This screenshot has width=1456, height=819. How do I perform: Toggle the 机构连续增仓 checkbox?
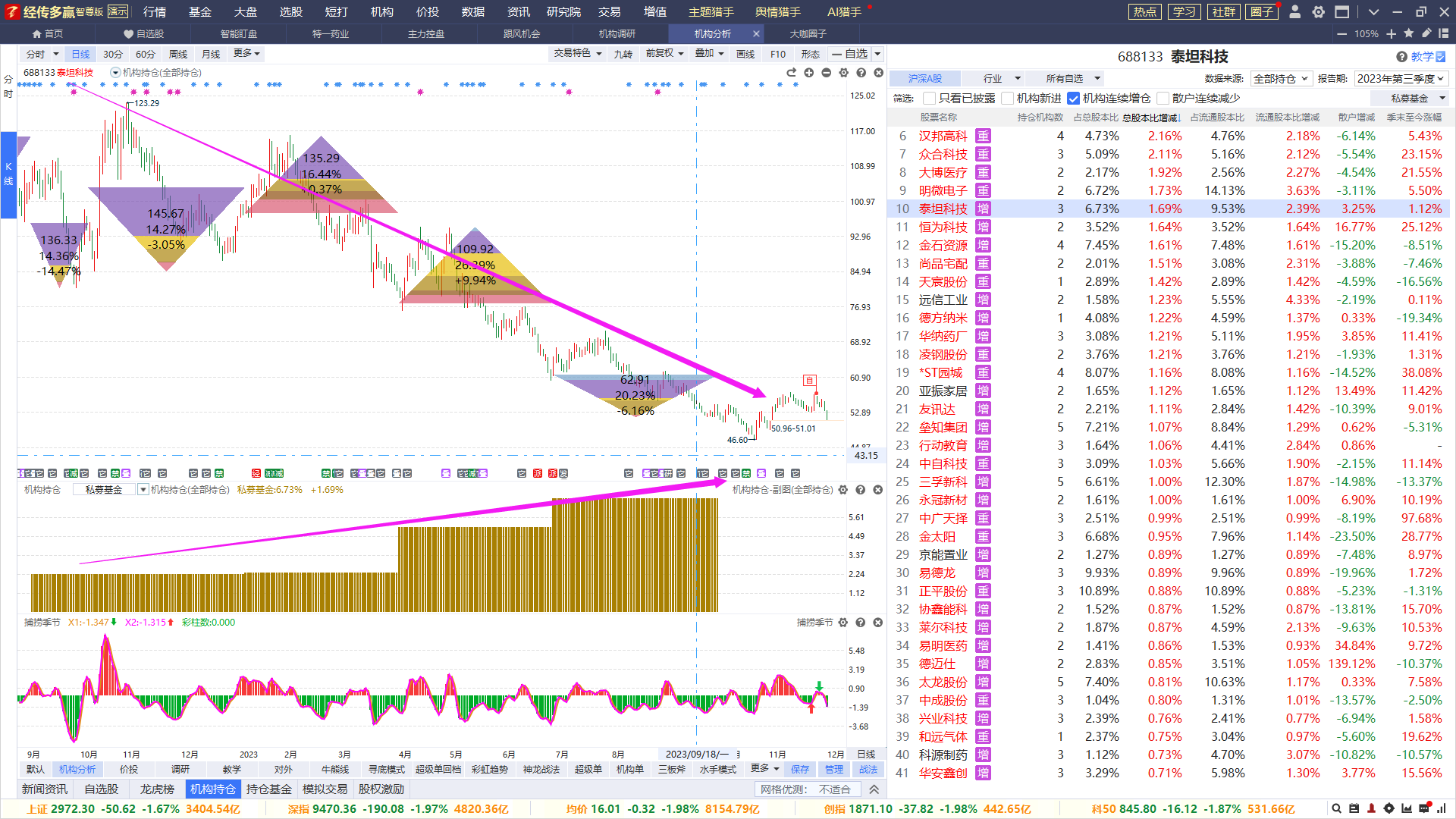[x=1073, y=99]
